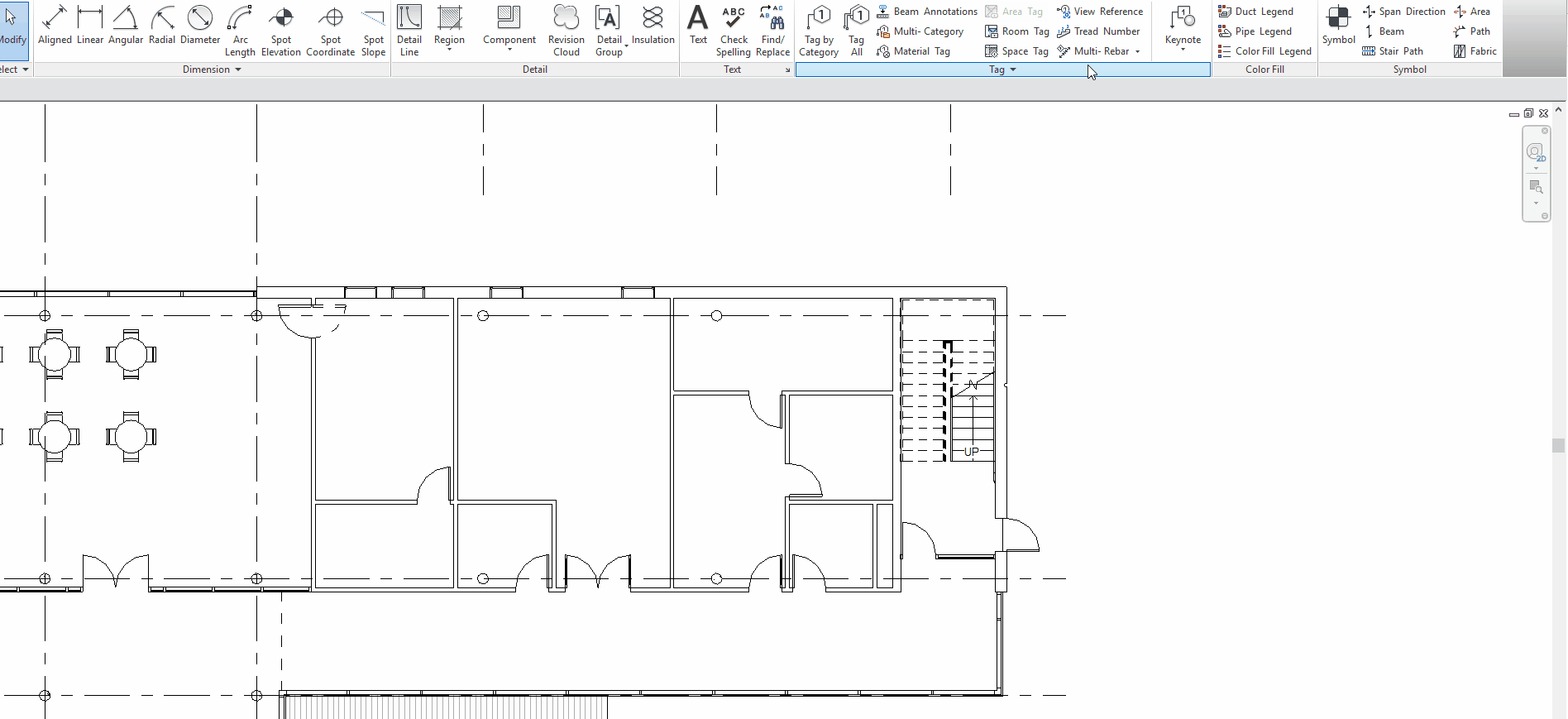
Task: Launch the Tag All tool
Action: tap(857, 31)
